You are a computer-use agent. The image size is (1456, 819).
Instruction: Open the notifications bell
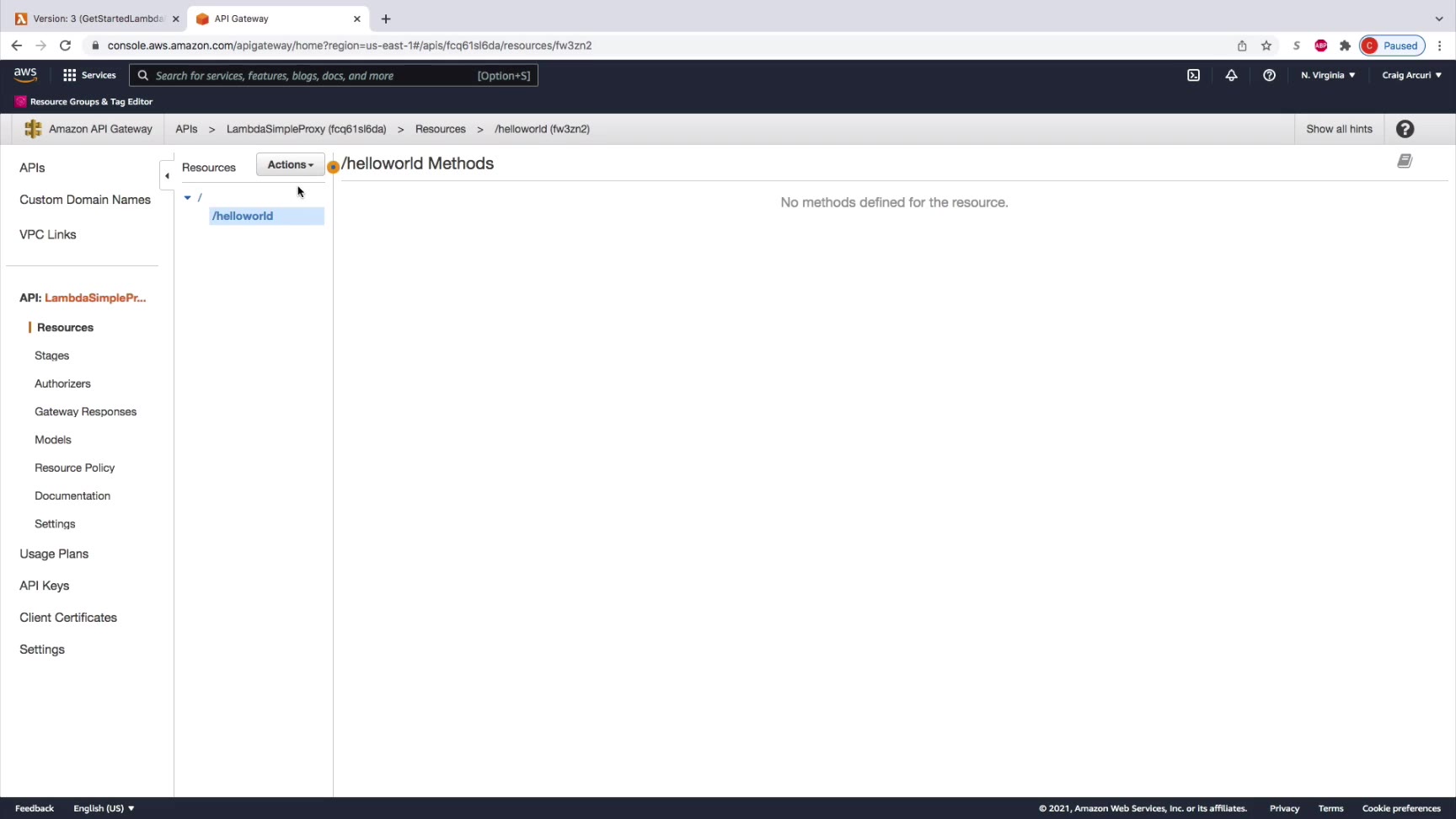tap(1231, 75)
